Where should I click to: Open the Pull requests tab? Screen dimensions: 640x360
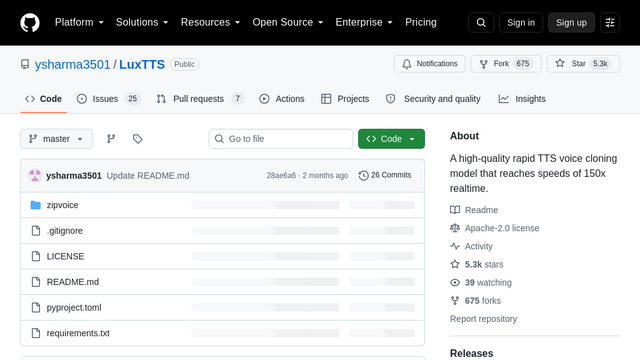coord(200,99)
